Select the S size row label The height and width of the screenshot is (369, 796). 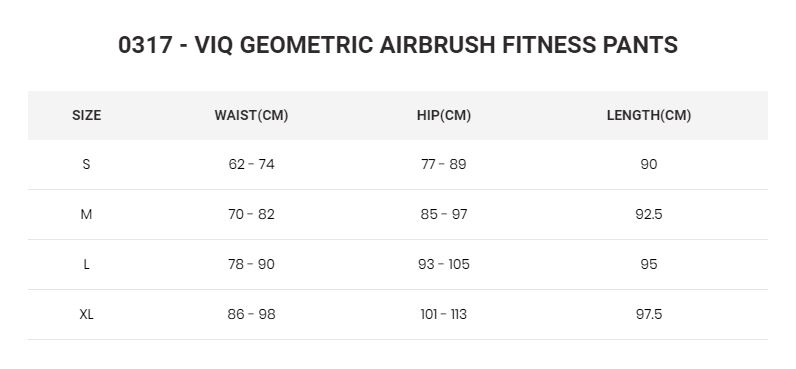coord(86,164)
